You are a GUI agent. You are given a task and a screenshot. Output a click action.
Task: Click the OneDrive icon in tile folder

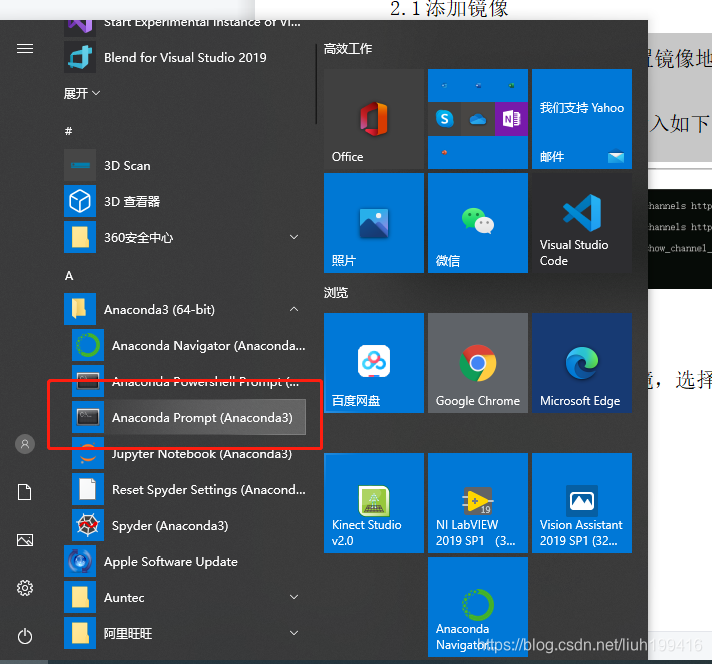pyautogui.click(x=478, y=119)
